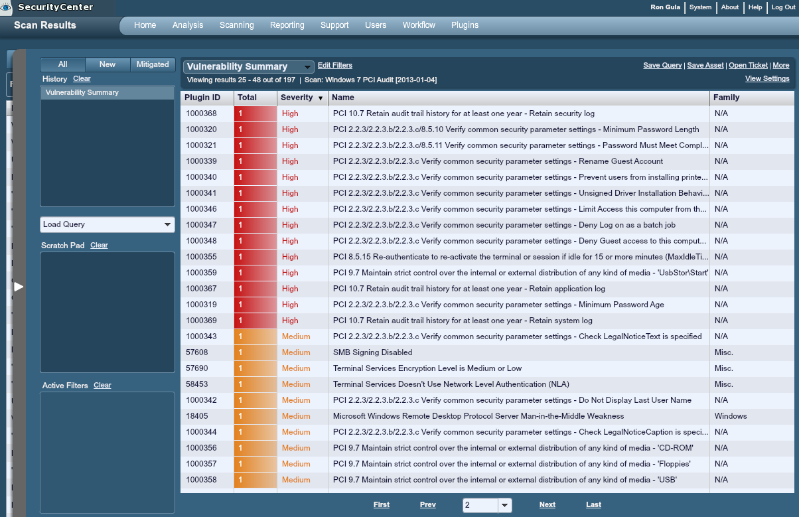
Task: Click the Ron Gula user name
Action: coord(665,7)
